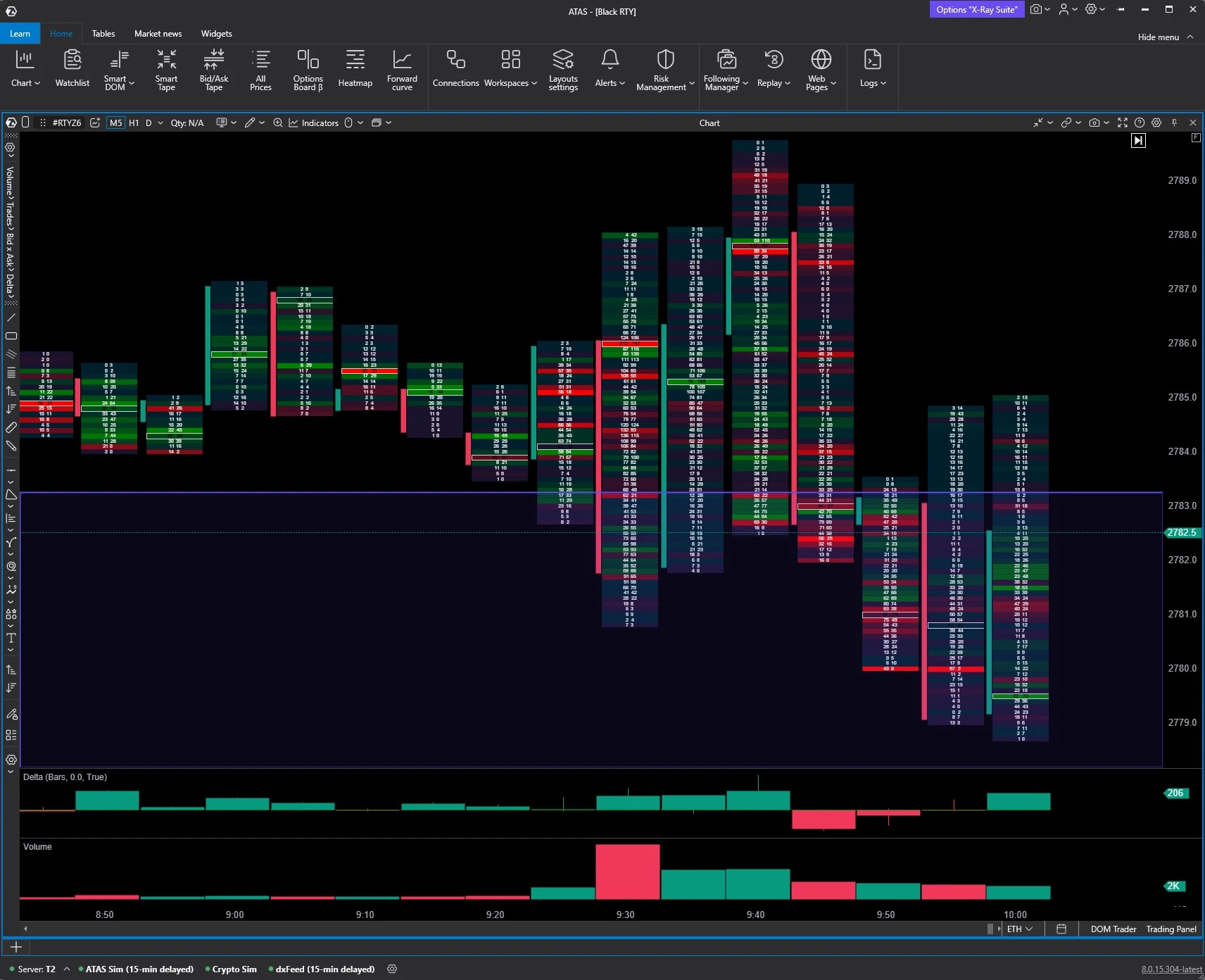Viewport: 1205px width, 980px height.
Task: Select the rectangle drawing tool
Action: (x=11, y=336)
